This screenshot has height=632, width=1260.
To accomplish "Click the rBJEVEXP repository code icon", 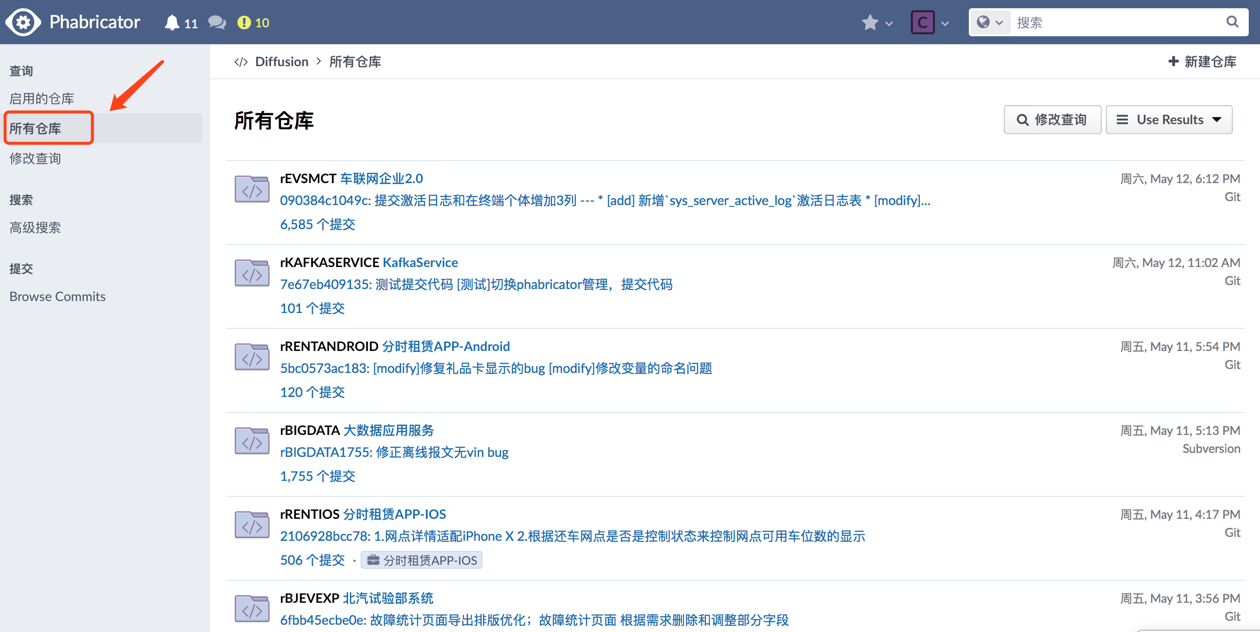I will coord(252,609).
